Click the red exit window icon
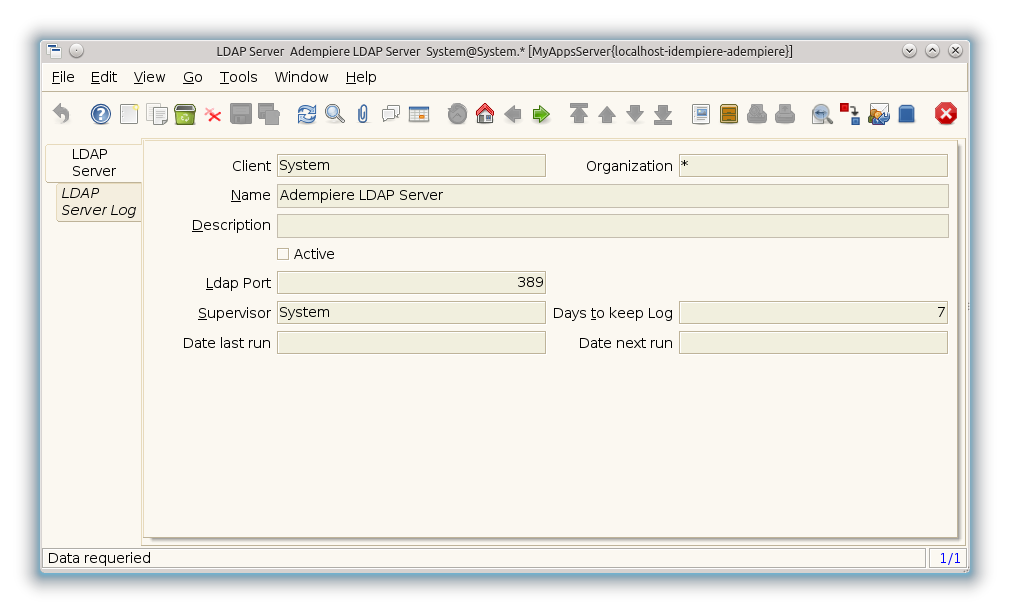1010x613 pixels. click(945, 114)
